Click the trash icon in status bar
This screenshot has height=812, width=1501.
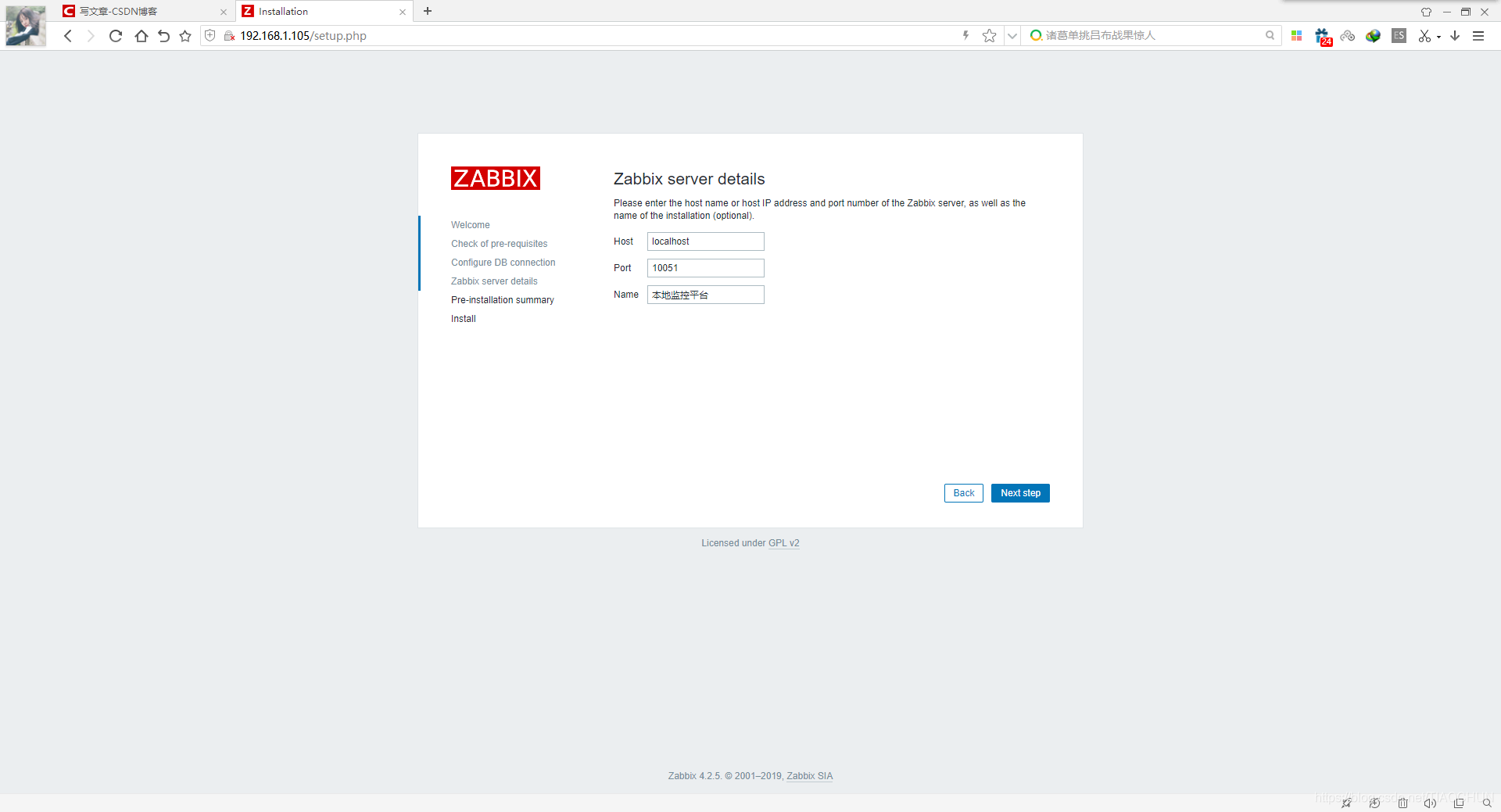[x=1402, y=803]
